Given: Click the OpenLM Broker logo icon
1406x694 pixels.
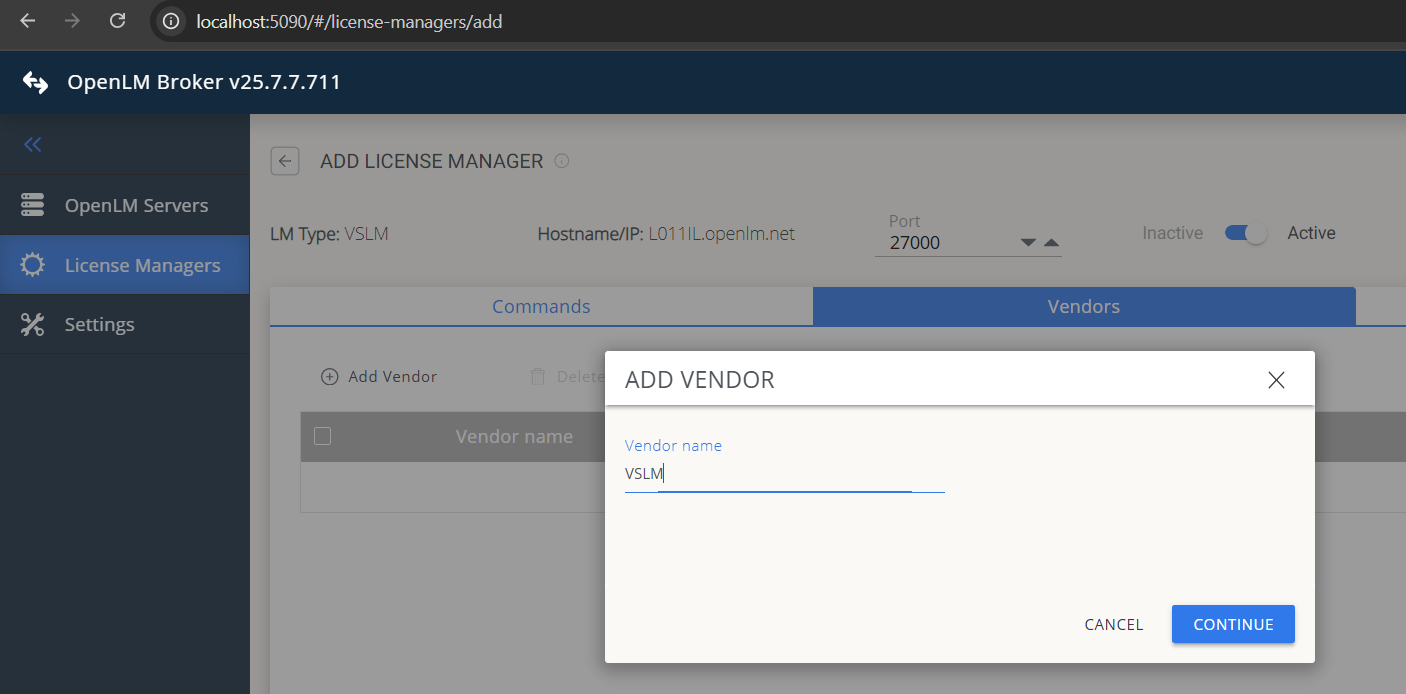Looking at the screenshot, I should pyautogui.click(x=33, y=81).
